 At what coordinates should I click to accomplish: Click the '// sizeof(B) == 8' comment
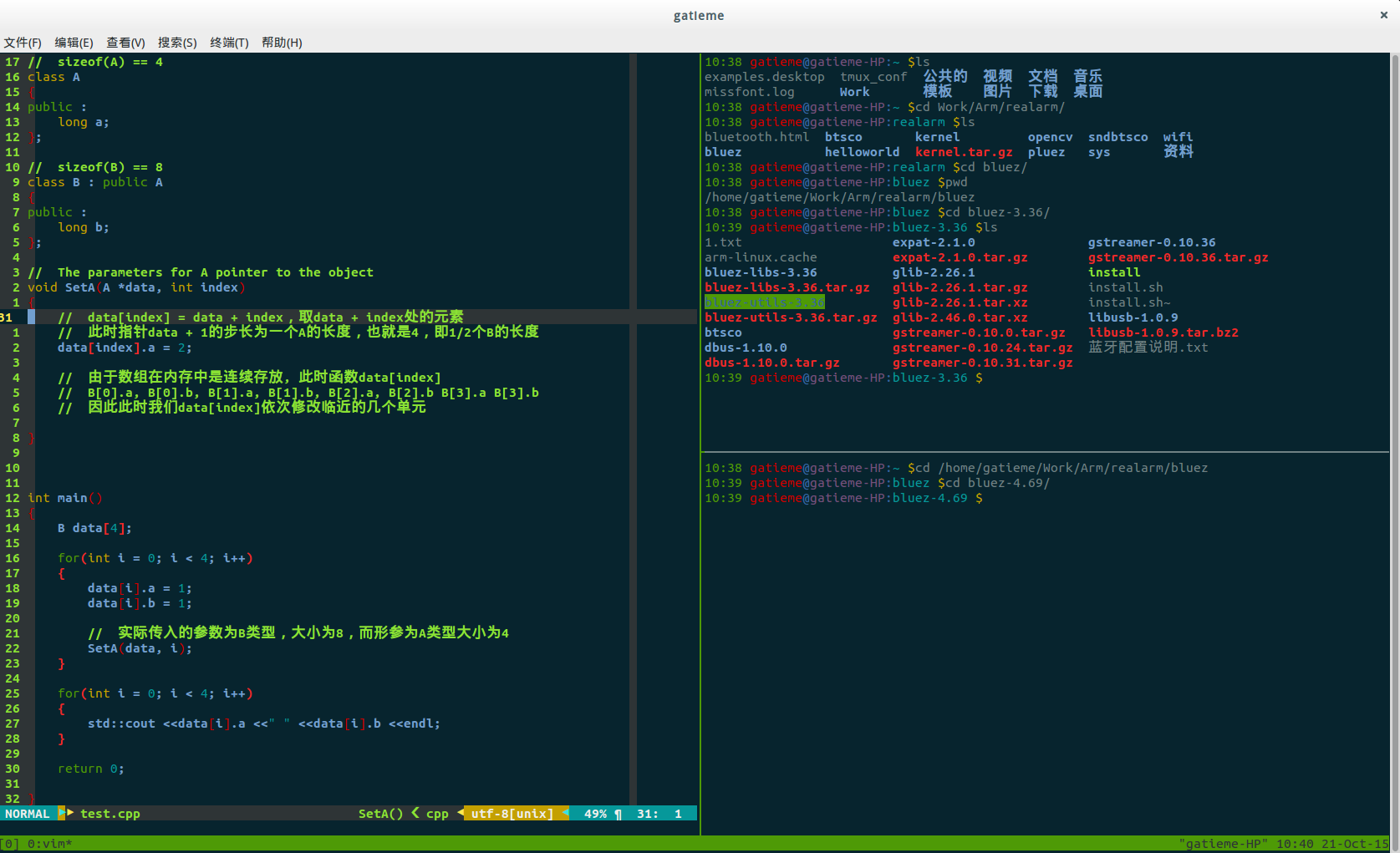[x=95, y=167]
